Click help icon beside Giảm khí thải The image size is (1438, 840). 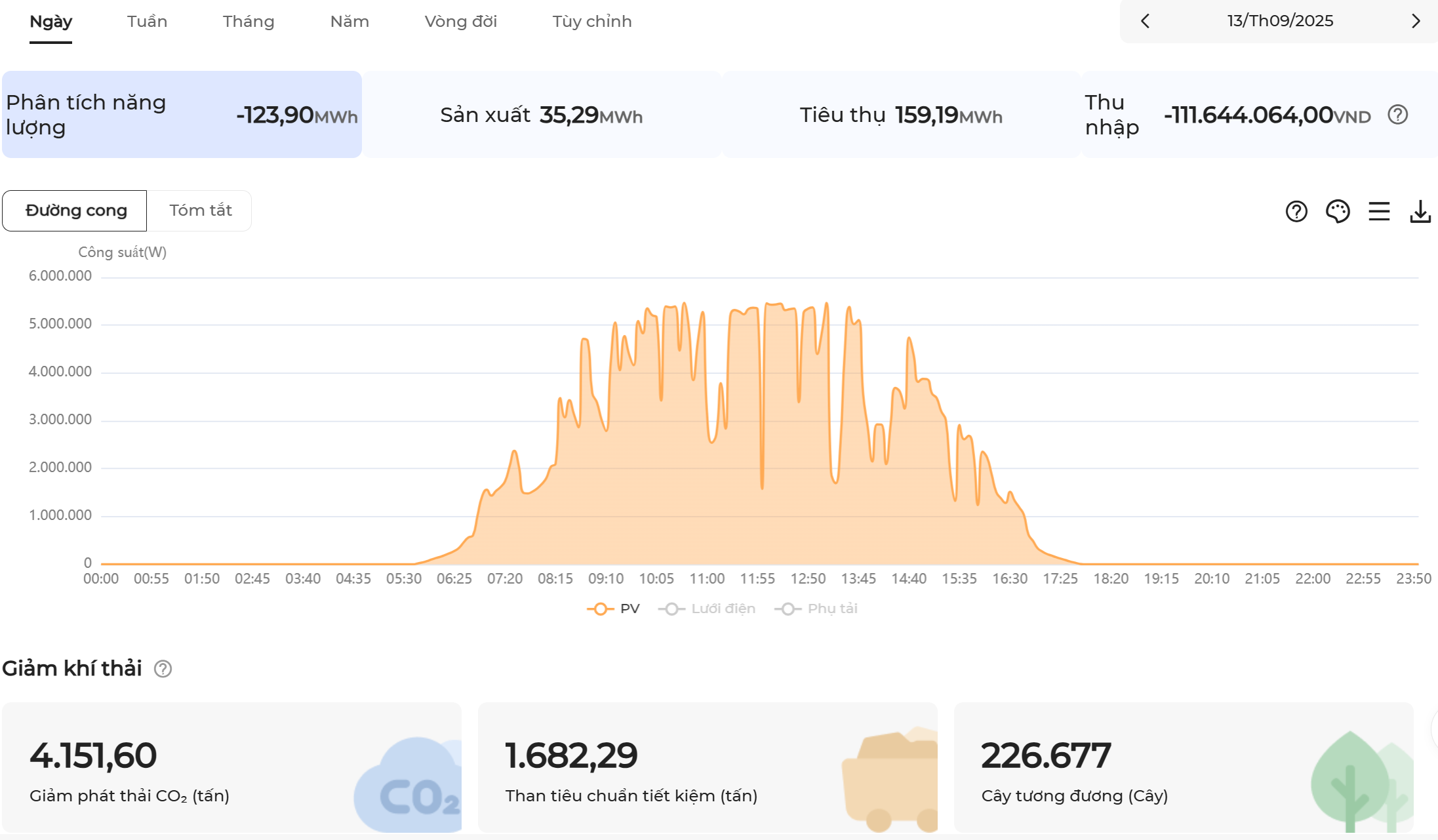pyautogui.click(x=163, y=669)
